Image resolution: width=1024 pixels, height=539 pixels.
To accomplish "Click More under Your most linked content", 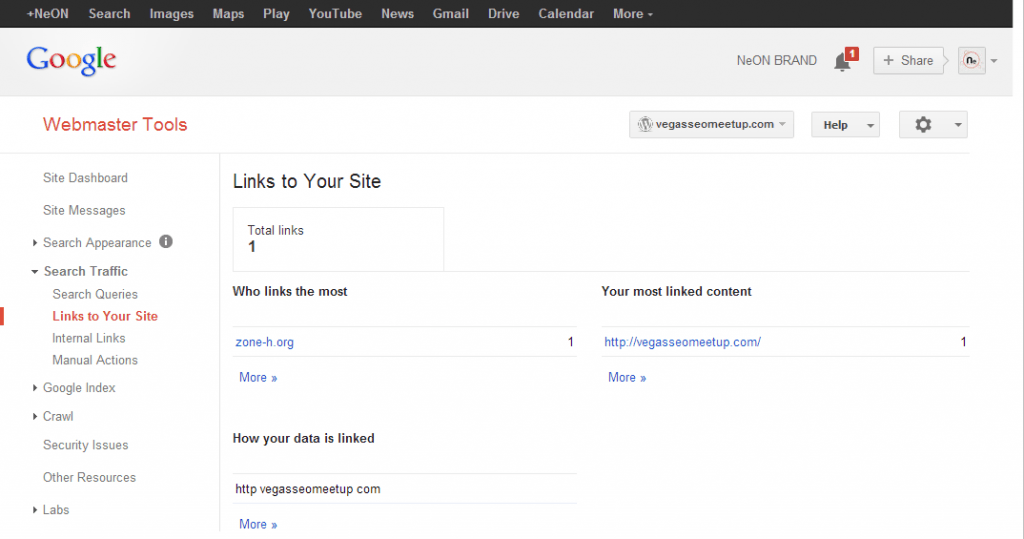I will [627, 378].
